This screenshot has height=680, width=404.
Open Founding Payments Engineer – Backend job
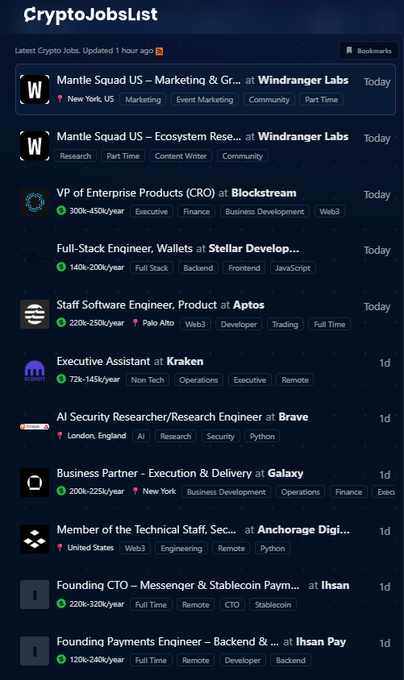pyautogui.click(x=167, y=641)
